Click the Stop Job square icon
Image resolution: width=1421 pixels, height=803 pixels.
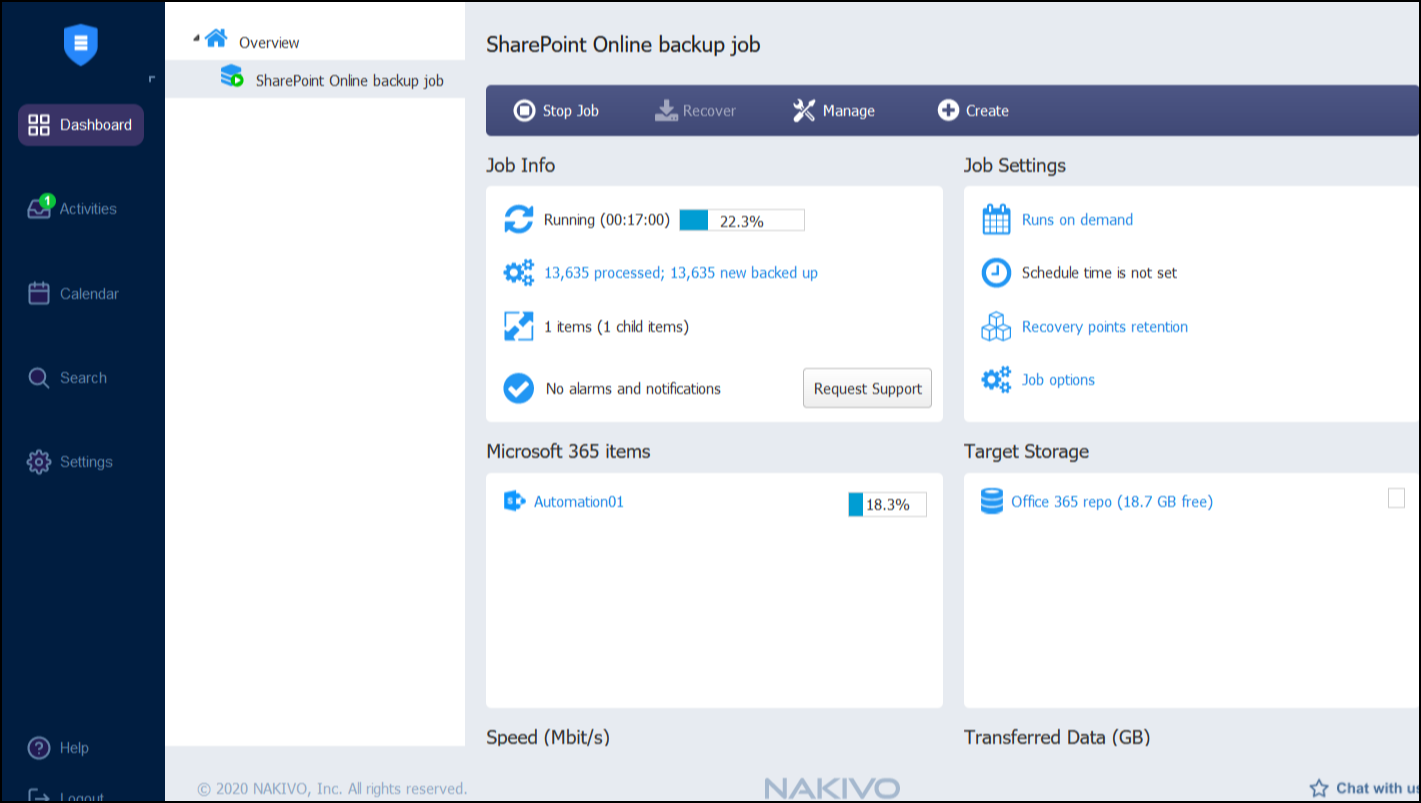coord(524,110)
